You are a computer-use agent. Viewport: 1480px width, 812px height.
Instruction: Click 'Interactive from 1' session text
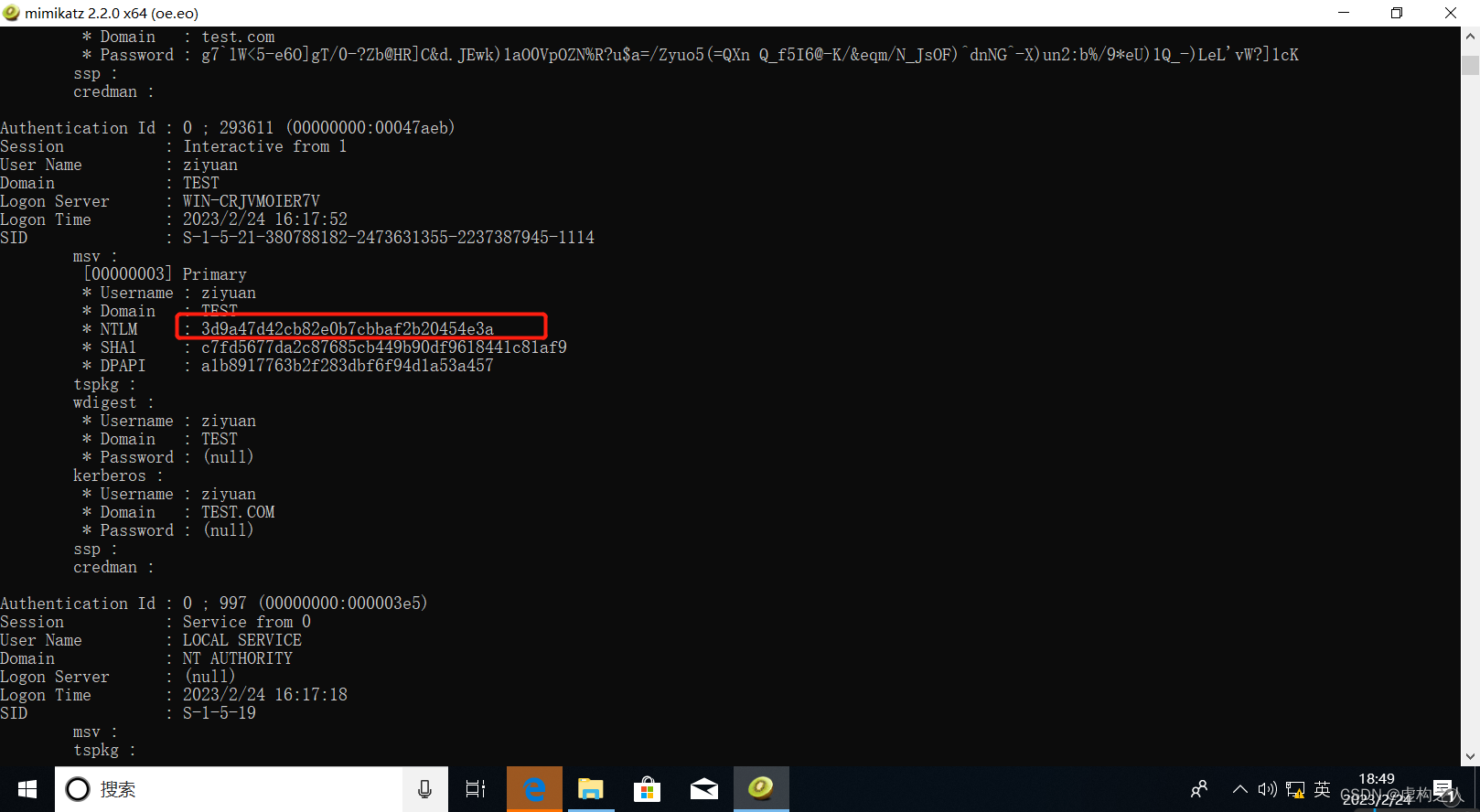(x=265, y=146)
